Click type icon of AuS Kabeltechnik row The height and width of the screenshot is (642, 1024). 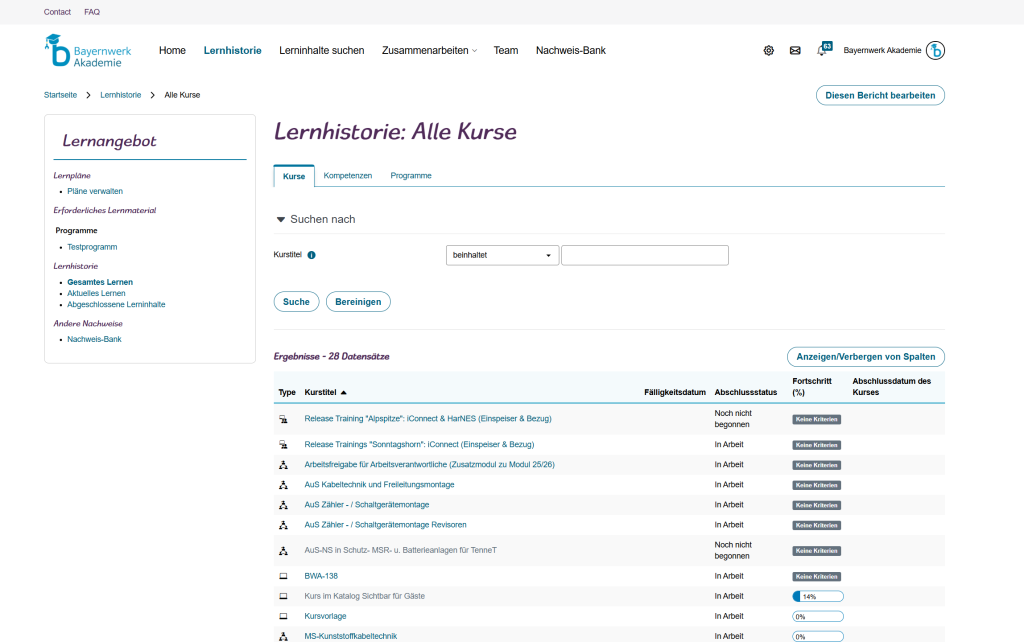283,485
